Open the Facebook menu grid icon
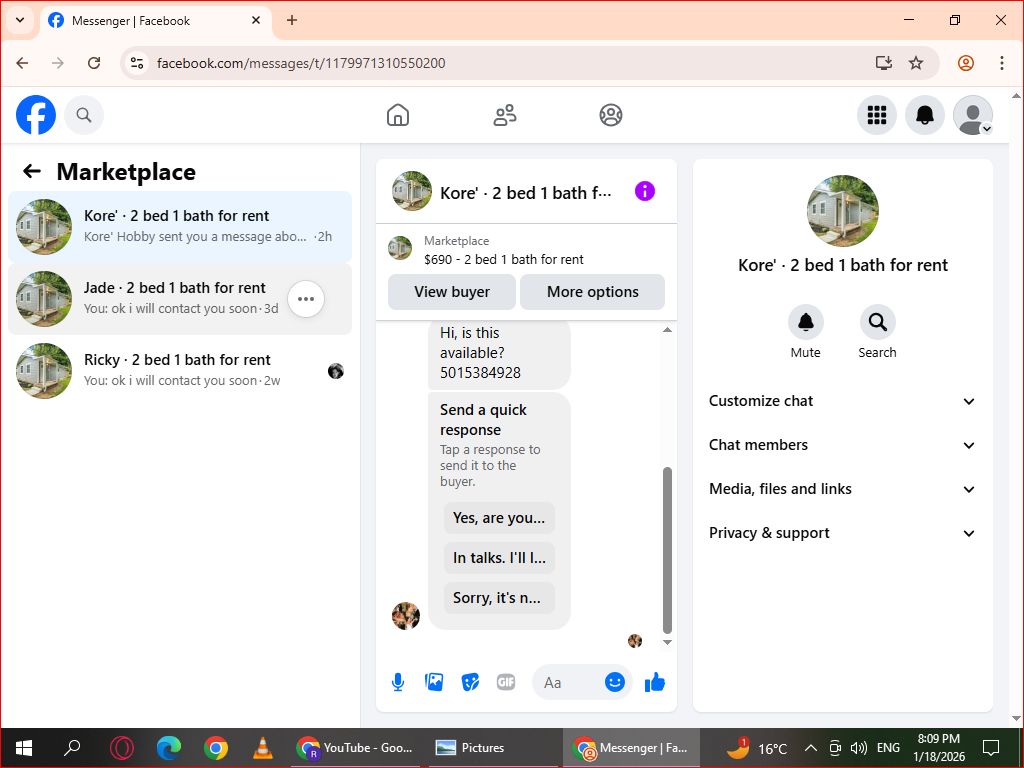The height and width of the screenshot is (768, 1024). coord(876,115)
